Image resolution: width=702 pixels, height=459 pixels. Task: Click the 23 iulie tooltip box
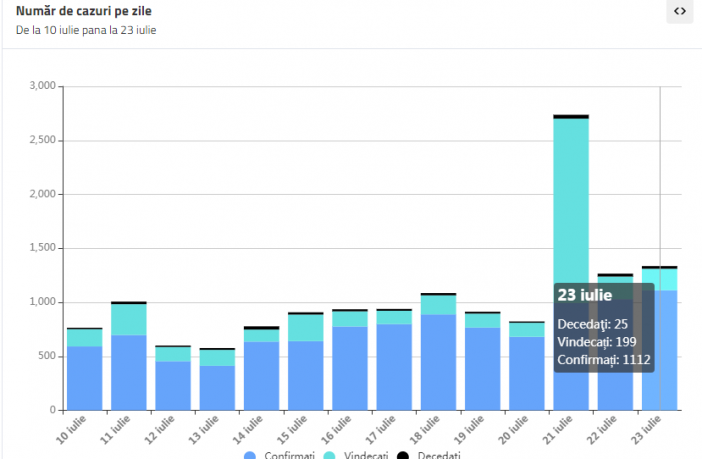click(603, 328)
